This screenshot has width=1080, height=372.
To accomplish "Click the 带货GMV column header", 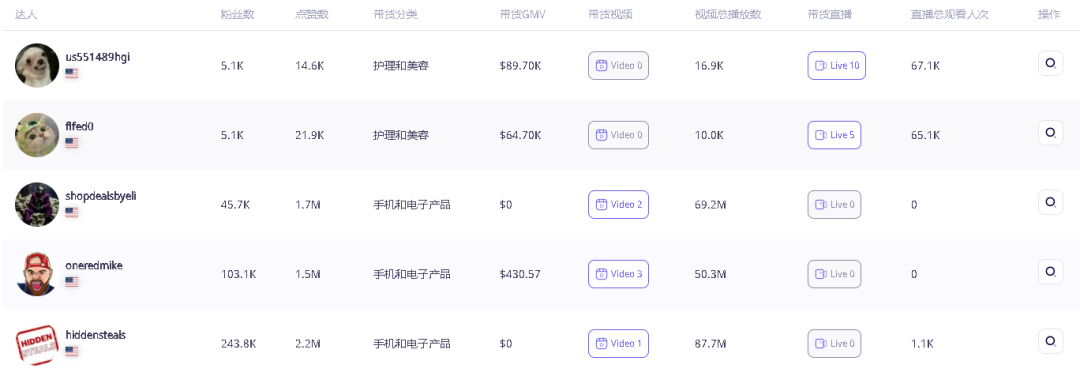I will pos(523,14).
